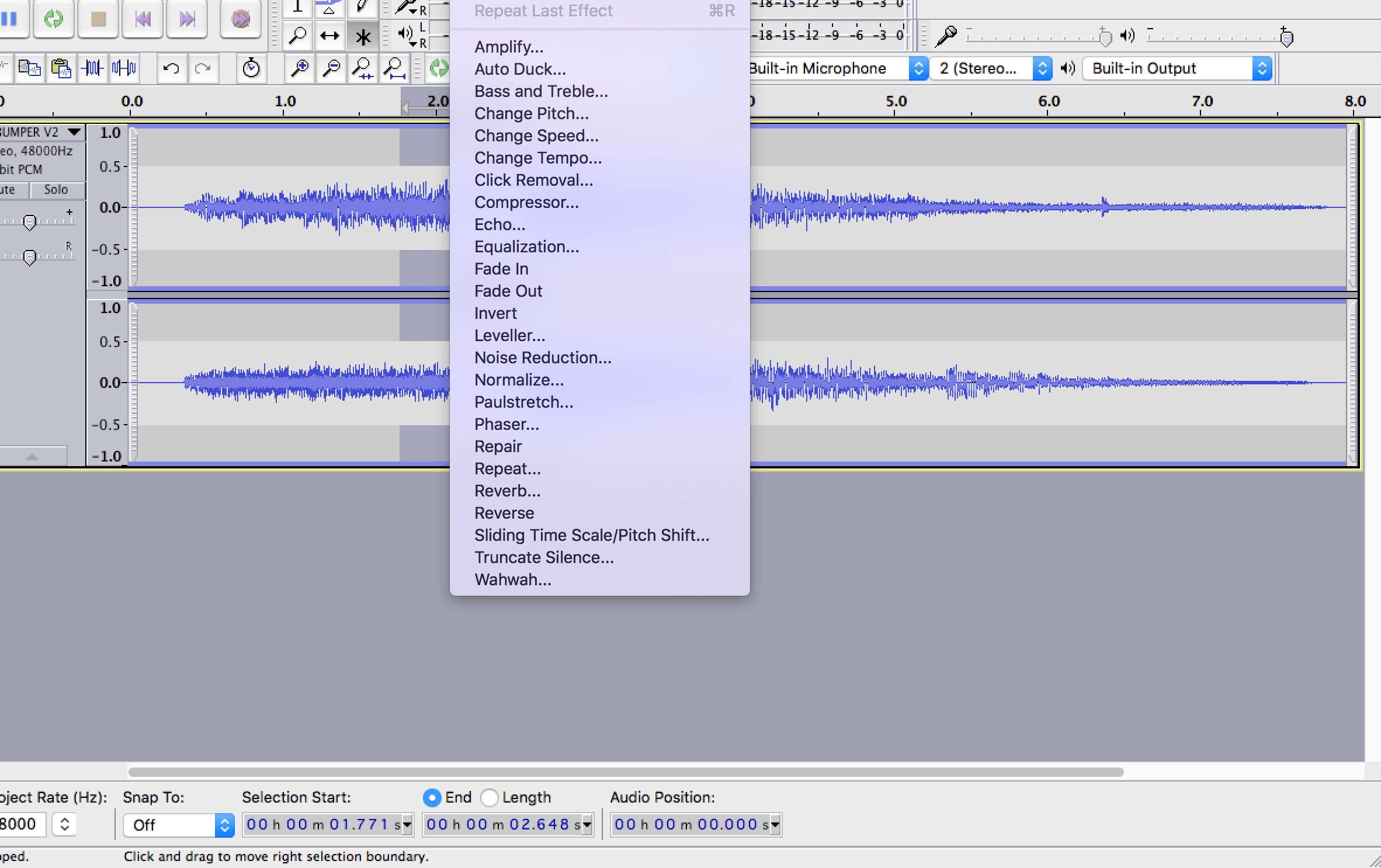Click the Zoom In magnifier icon
This screenshot has width=1381, height=868.
[300, 68]
